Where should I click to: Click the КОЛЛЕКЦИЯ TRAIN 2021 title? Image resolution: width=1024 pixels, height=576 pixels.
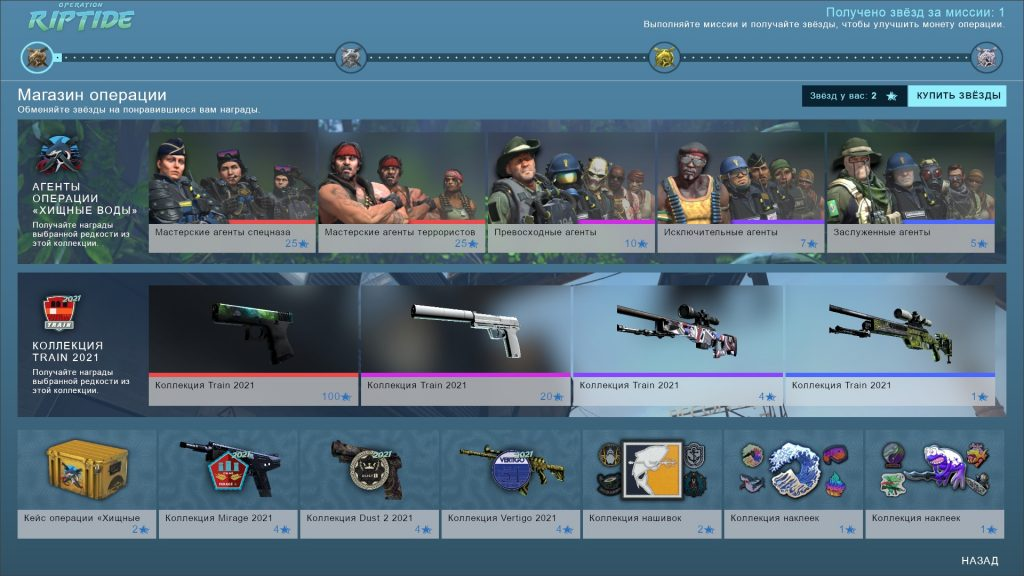click(67, 351)
